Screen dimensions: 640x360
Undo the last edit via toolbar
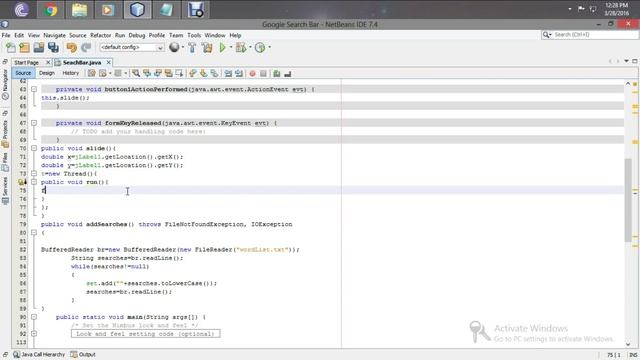coord(72,47)
